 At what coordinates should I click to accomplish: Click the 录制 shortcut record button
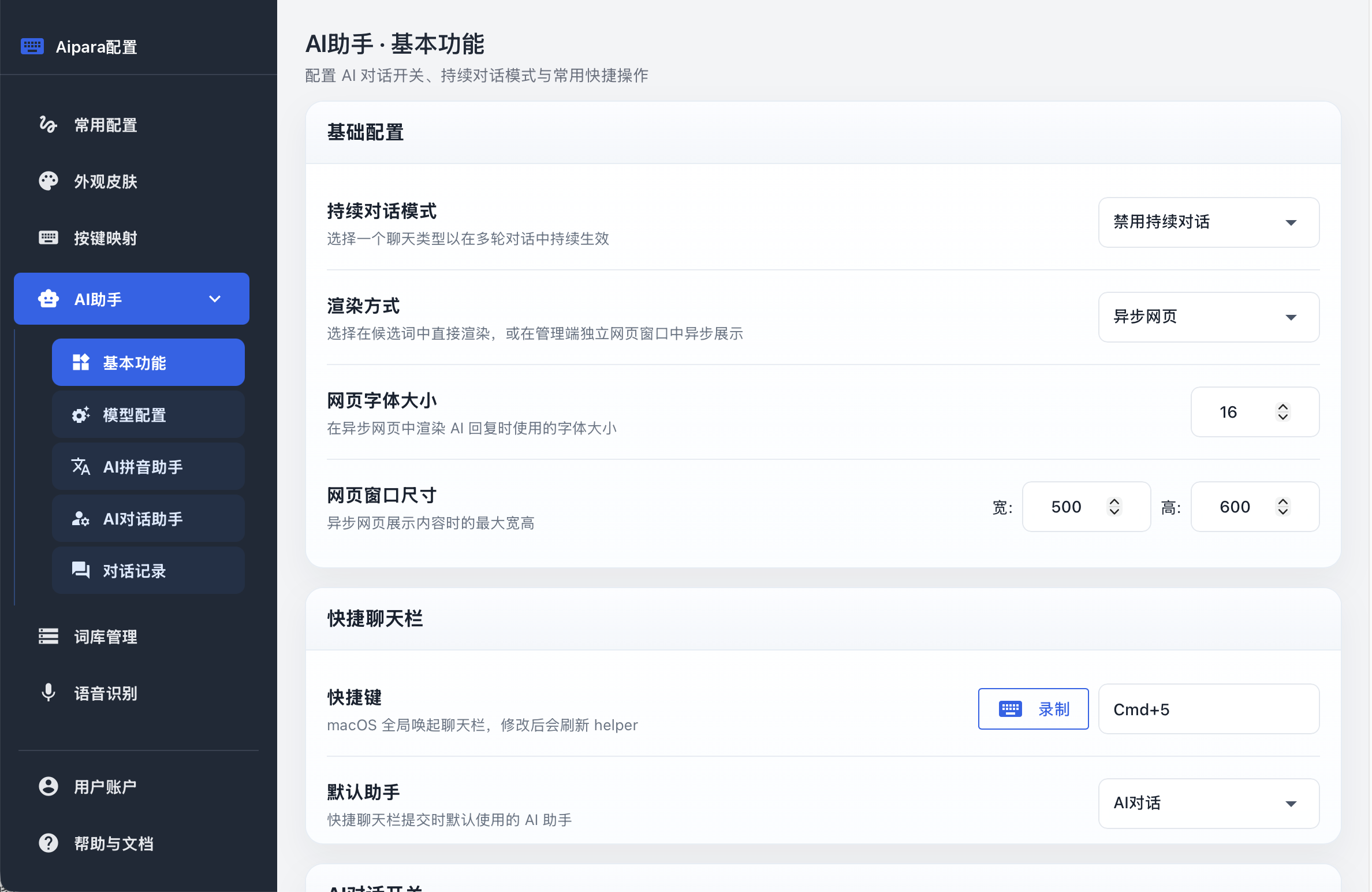[1034, 709]
